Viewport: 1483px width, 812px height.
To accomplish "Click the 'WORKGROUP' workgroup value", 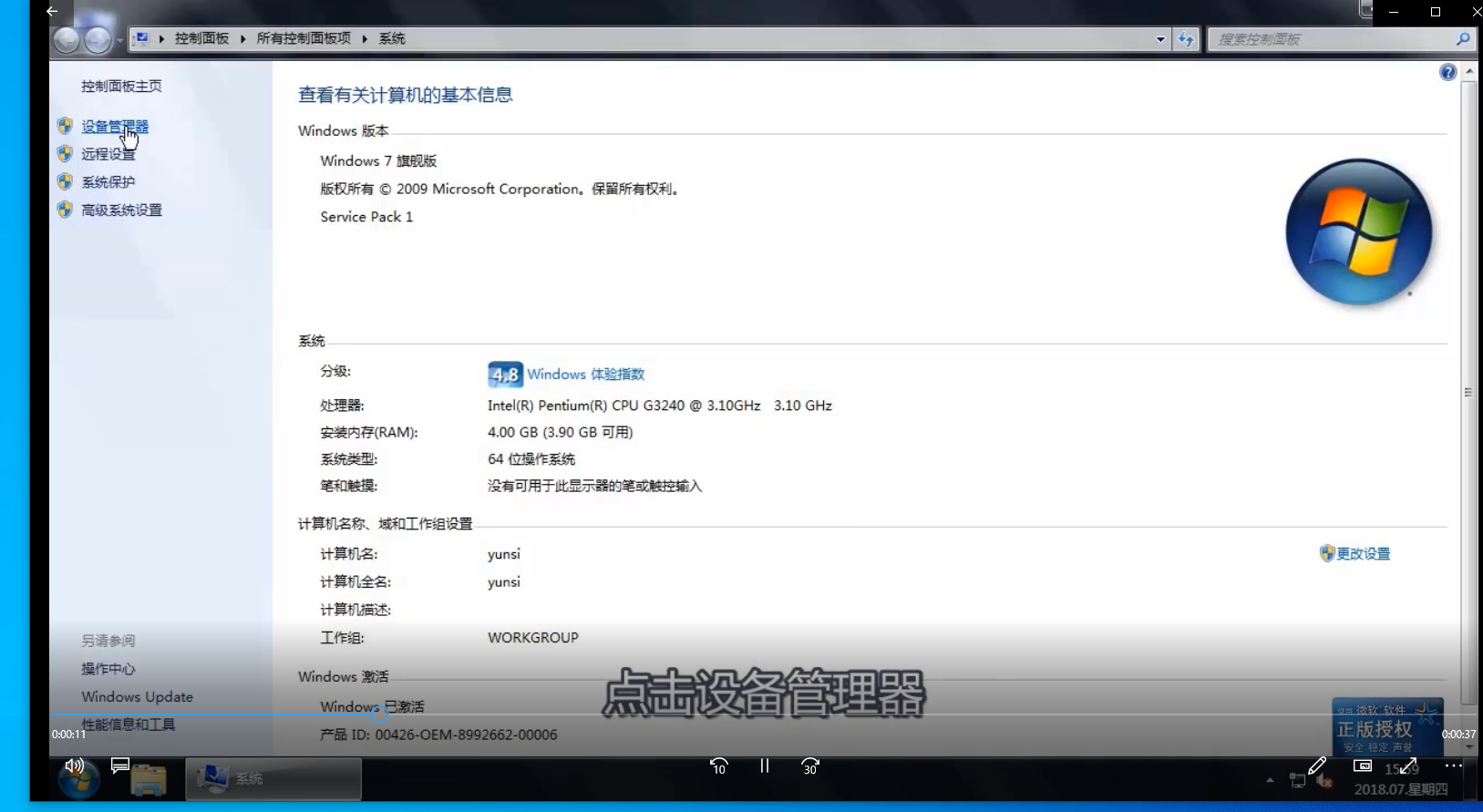I will tap(533, 638).
